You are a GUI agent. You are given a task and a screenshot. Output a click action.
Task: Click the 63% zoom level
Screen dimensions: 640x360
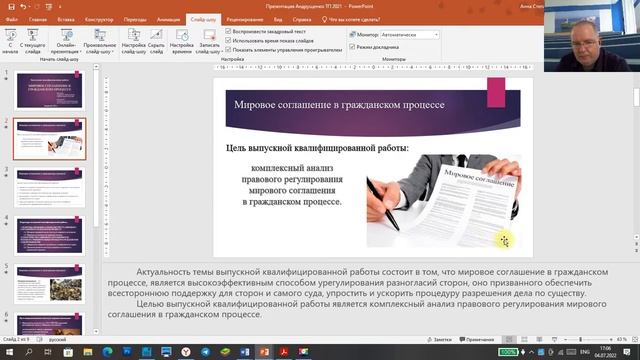(x=621, y=339)
